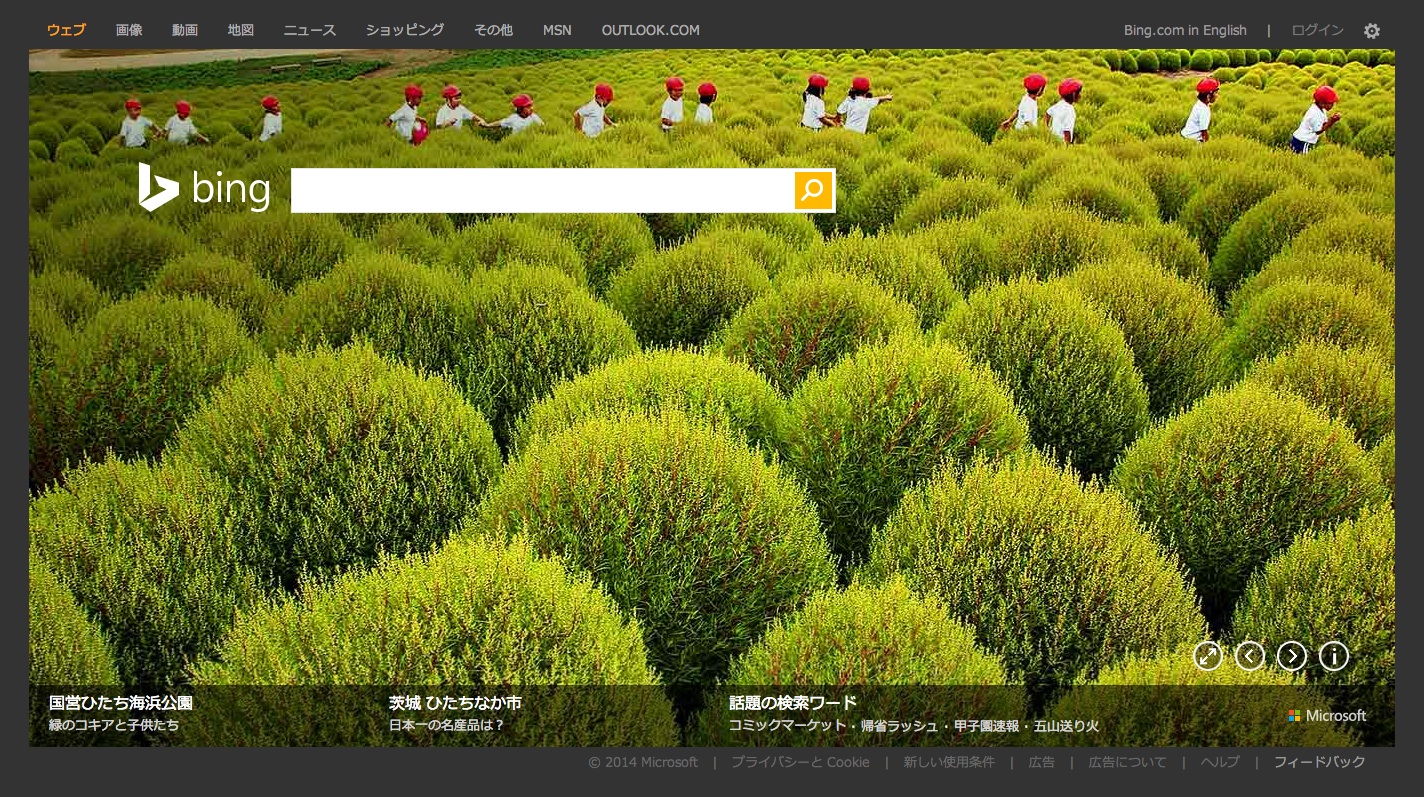The height and width of the screenshot is (797, 1424).
Task: Open the 国営ひたち海浜公園 caption link
Action: (x=121, y=703)
